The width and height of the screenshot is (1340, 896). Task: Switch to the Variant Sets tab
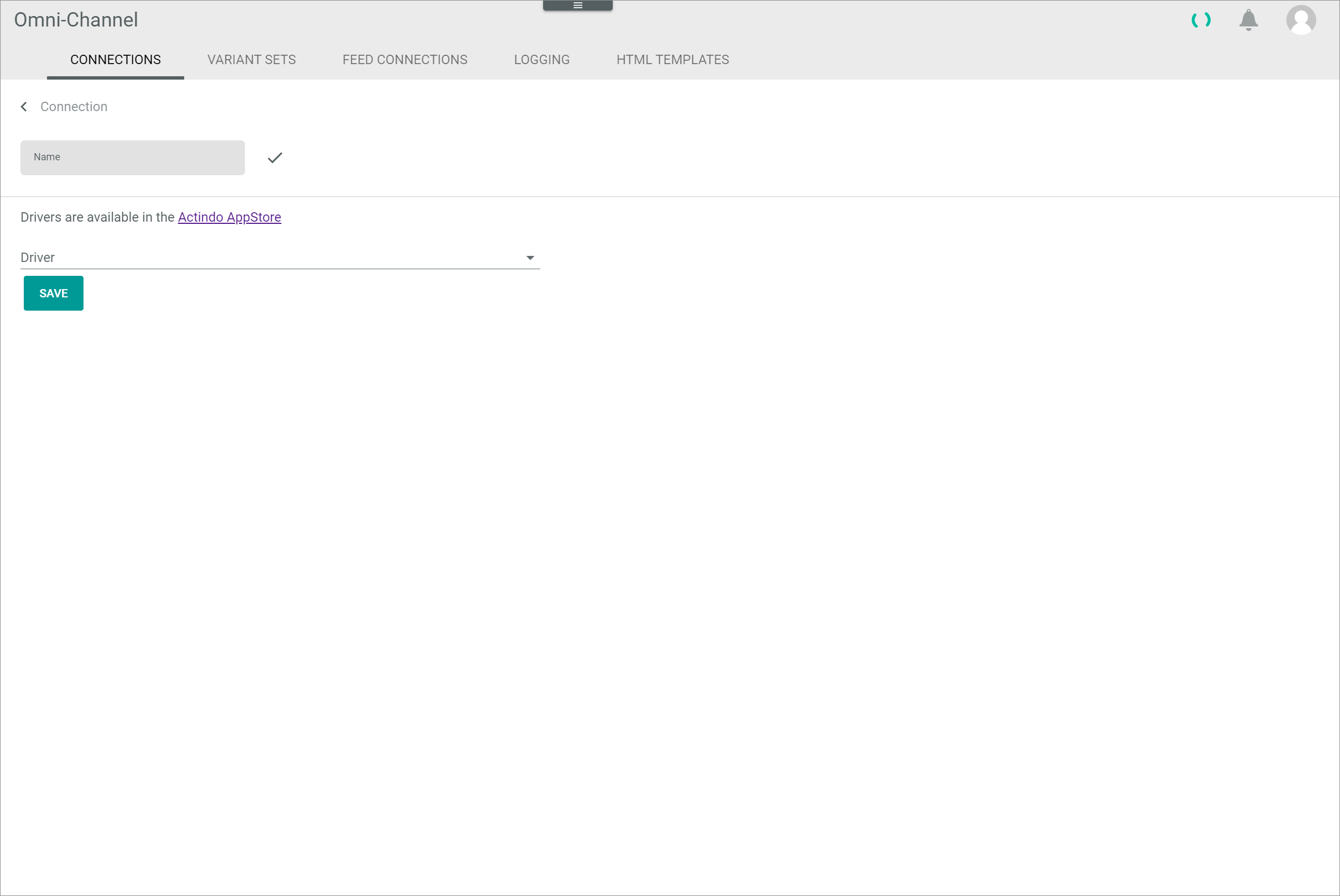pos(252,60)
